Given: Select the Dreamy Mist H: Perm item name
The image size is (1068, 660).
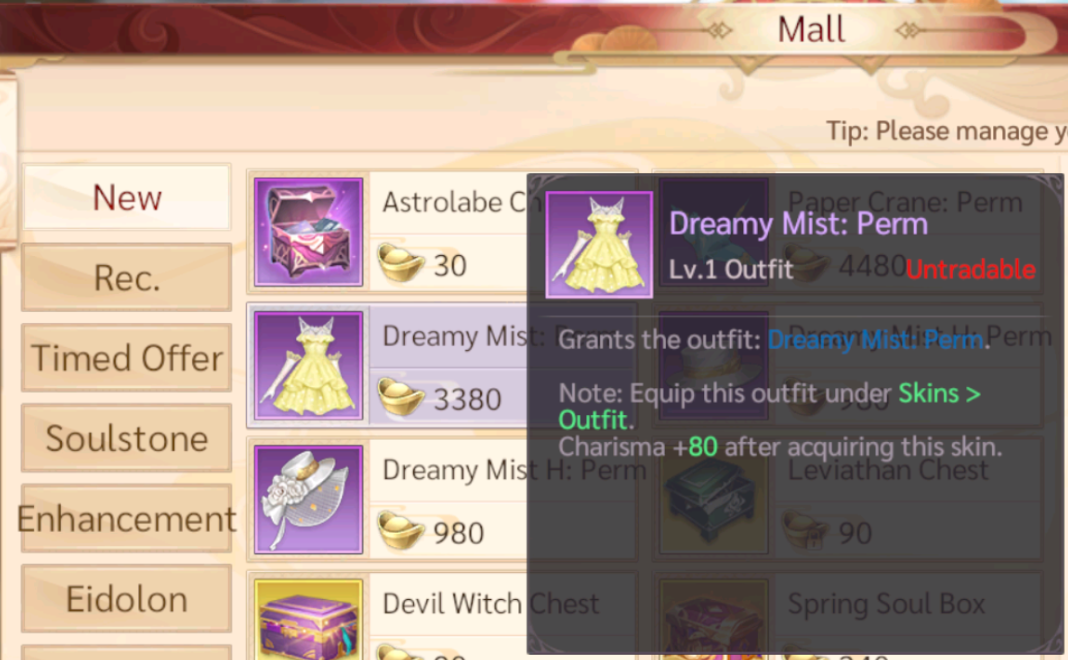Looking at the screenshot, I should 514,470.
